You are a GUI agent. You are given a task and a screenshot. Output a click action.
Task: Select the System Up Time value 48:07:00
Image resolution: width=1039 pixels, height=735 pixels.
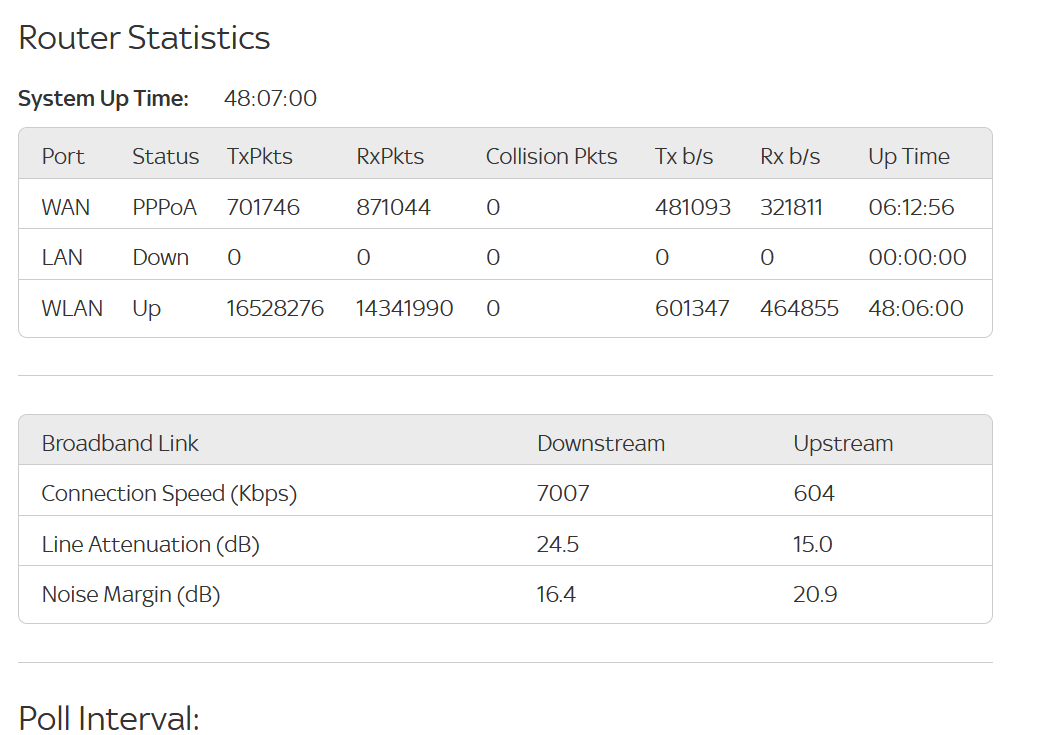click(x=270, y=99)
